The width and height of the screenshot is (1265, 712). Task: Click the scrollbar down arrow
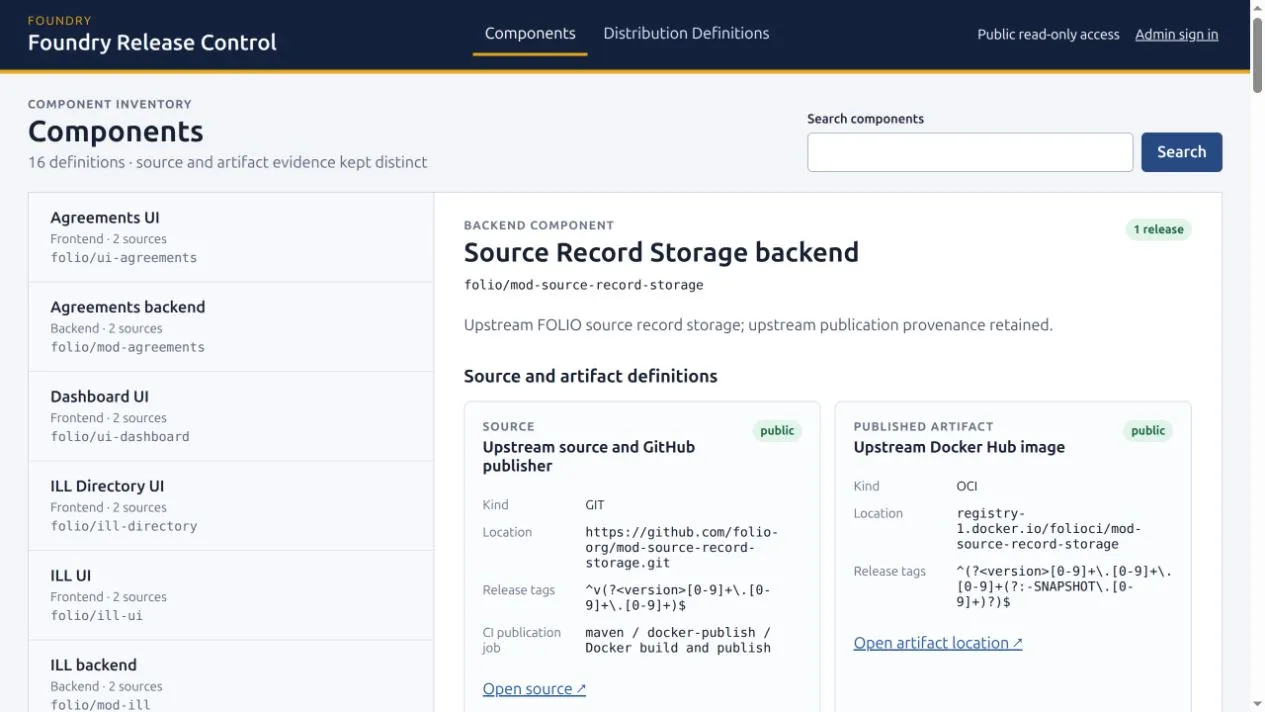(1257, 704)
